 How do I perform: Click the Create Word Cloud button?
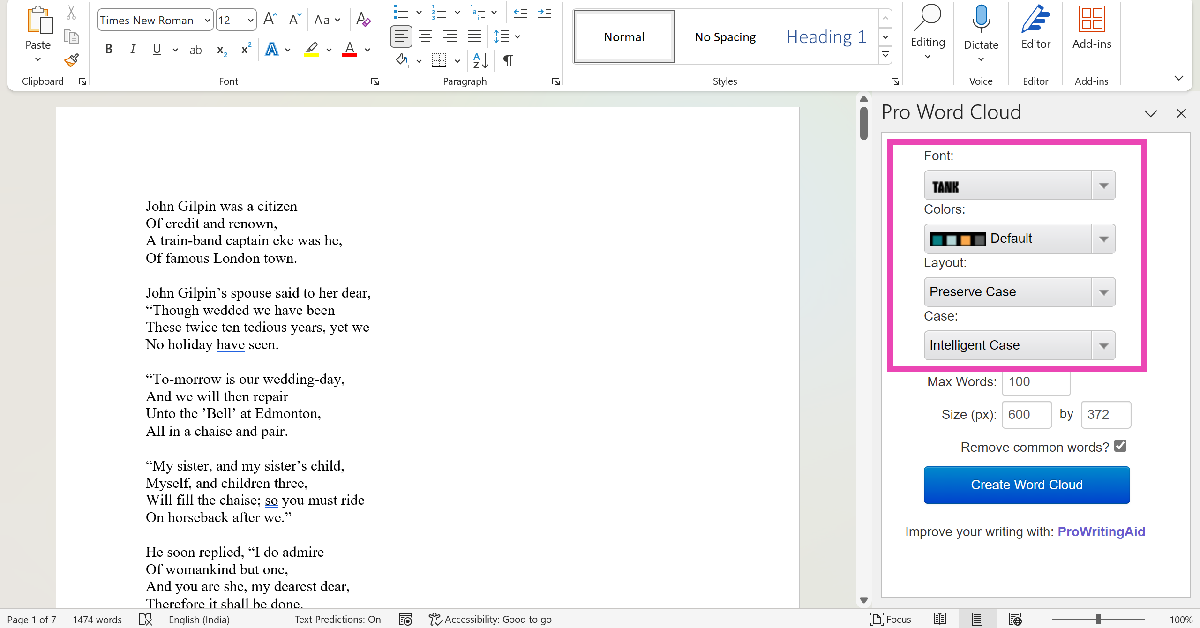(x=1026, y=485)
